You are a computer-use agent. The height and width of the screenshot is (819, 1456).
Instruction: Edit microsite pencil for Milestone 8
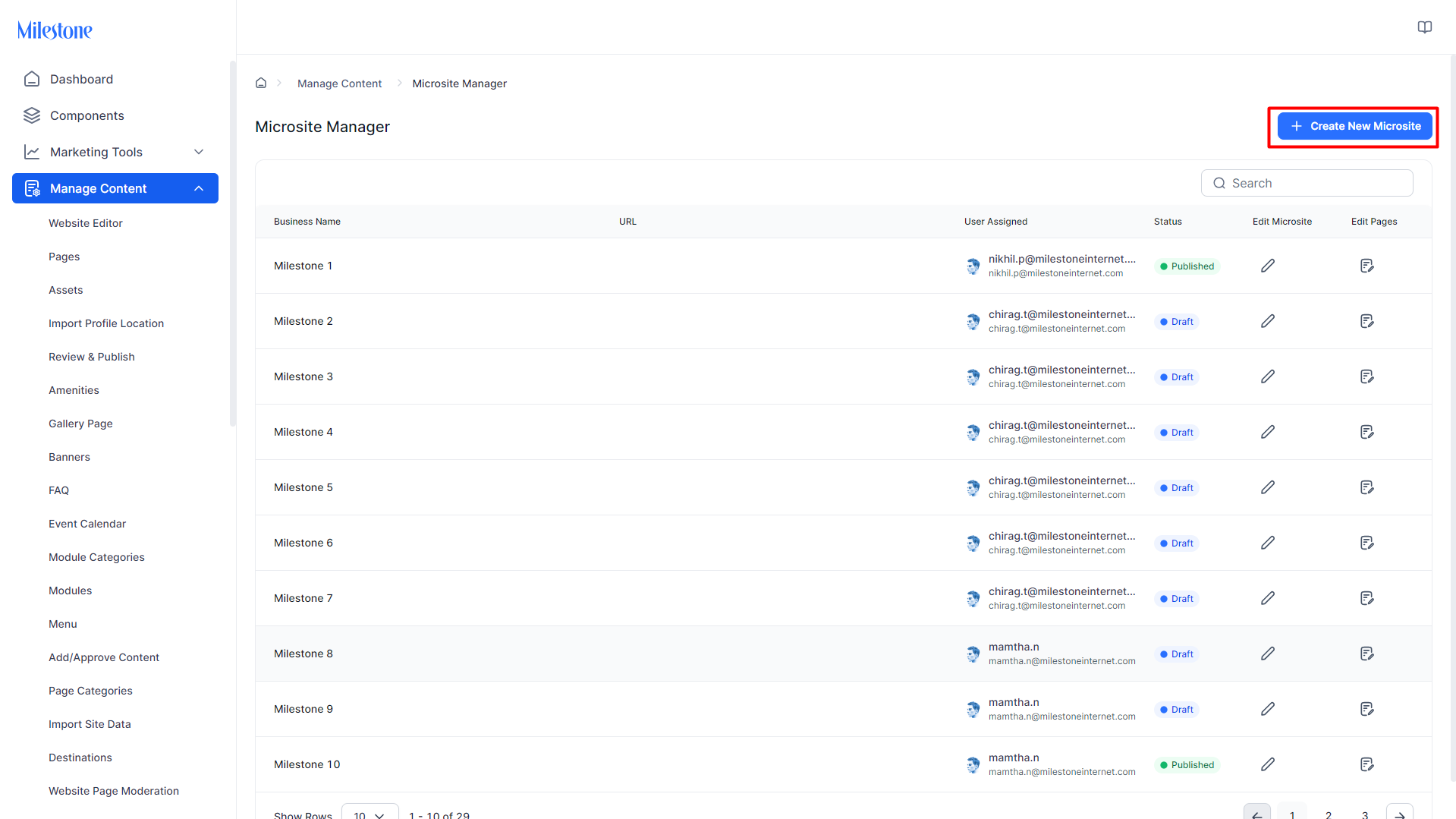1268,654
